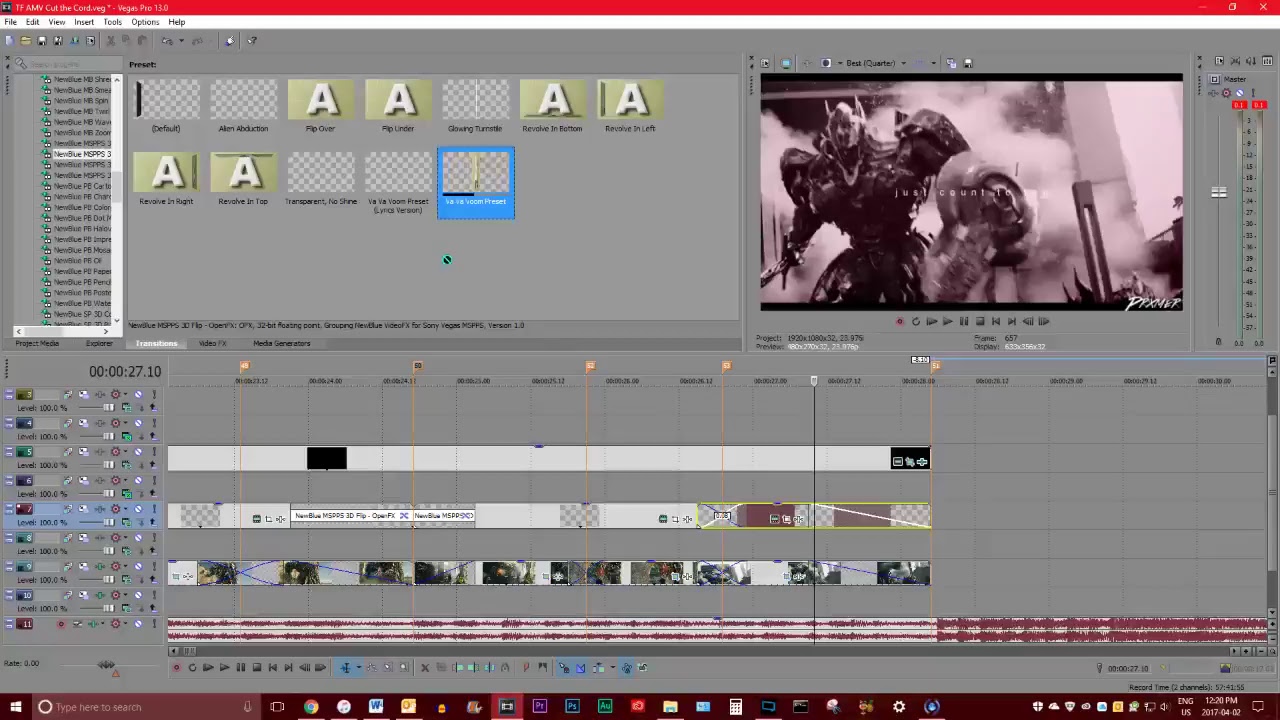1280x720 pixels.
Task: Toggle preview on external monitor
Action: point(786,63)
